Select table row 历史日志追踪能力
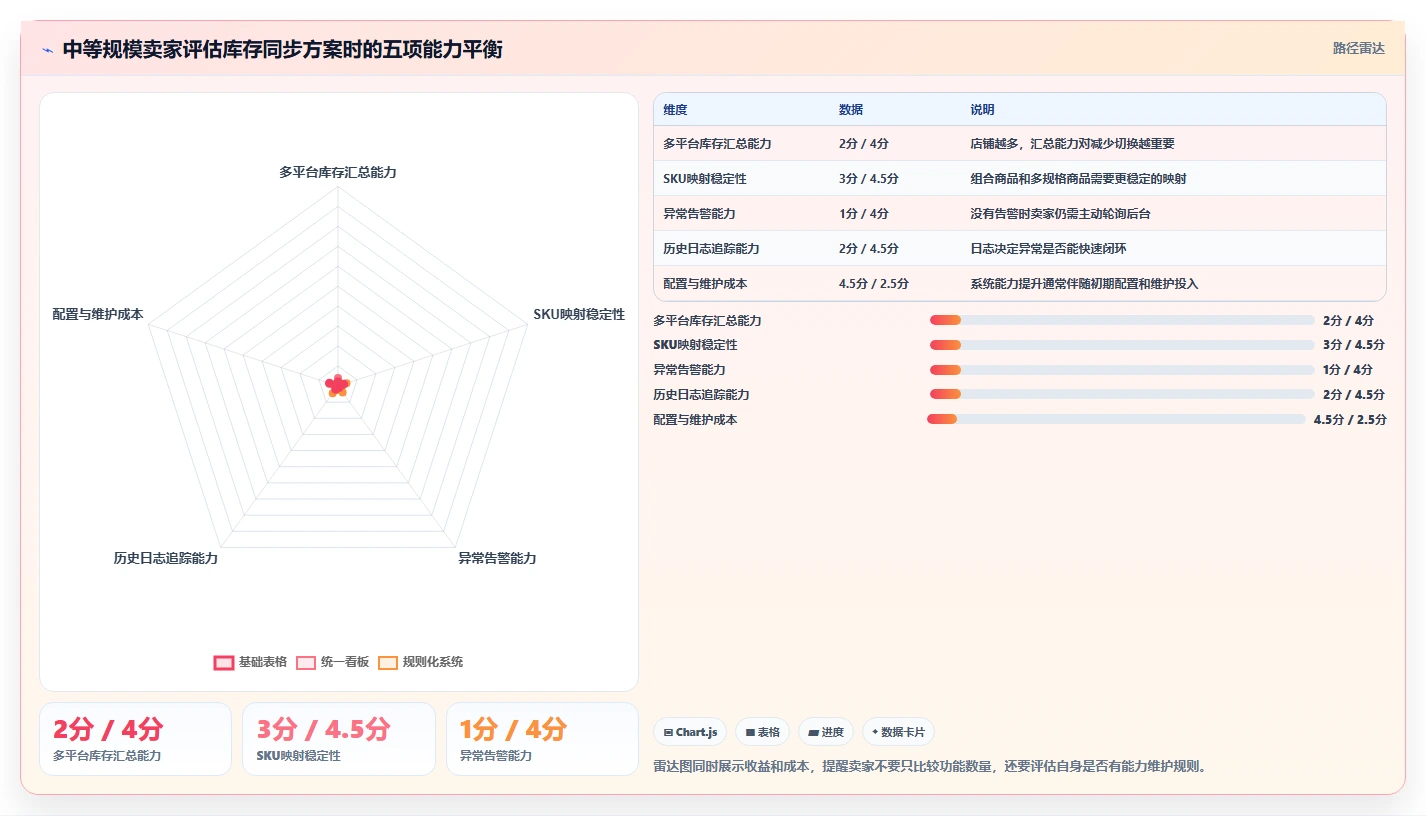This screenshot has width=1426, height=816. (1020, 249)
